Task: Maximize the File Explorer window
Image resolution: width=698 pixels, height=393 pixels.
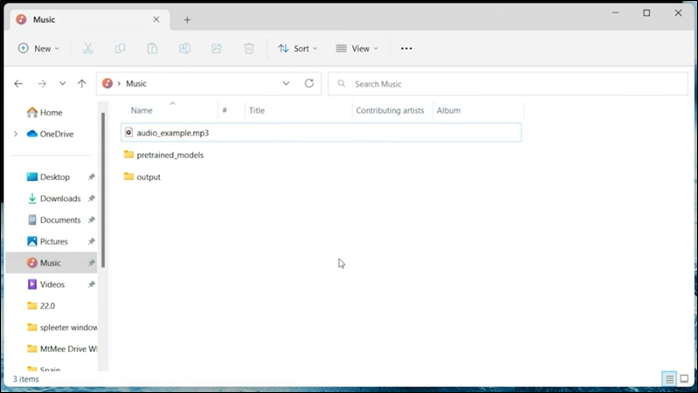Action: [x=646, y=13]
